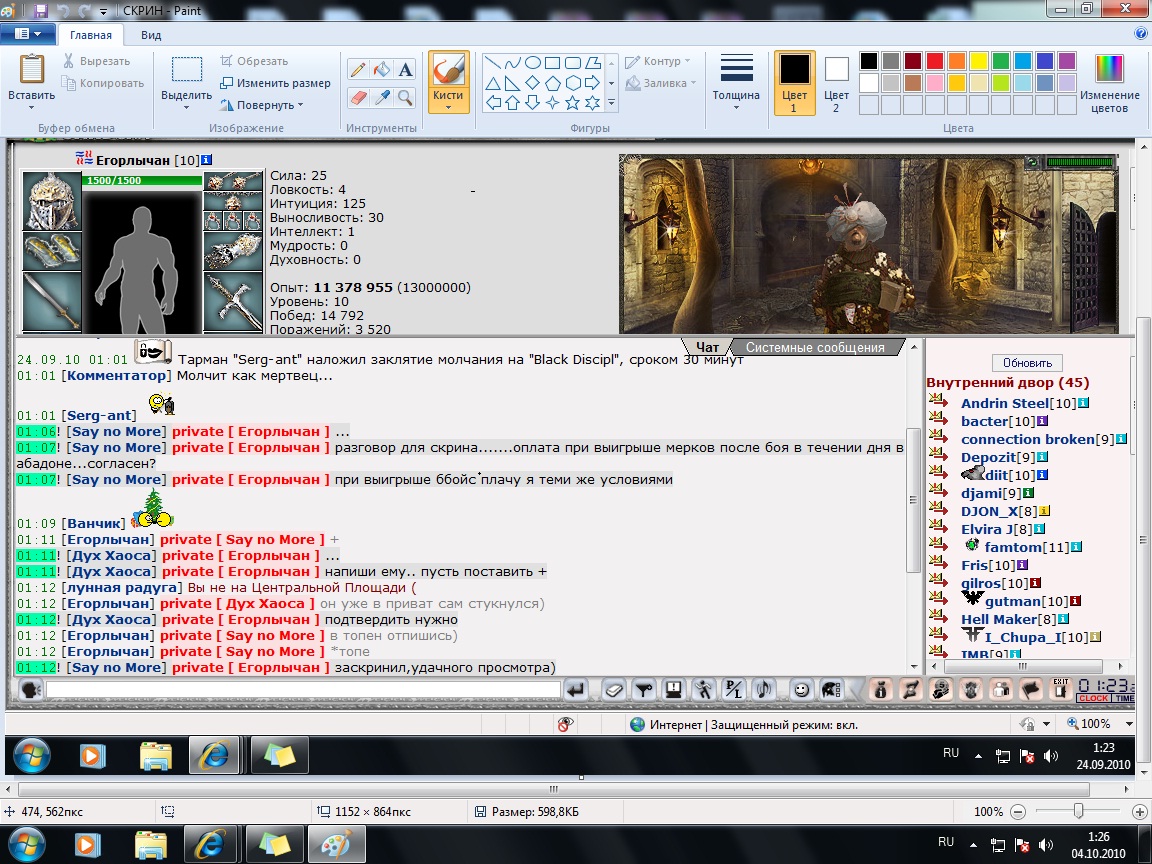This screenshot has height=864, width=1152.
Task: Pick the red color swatch in the palette
Action: 935,60
